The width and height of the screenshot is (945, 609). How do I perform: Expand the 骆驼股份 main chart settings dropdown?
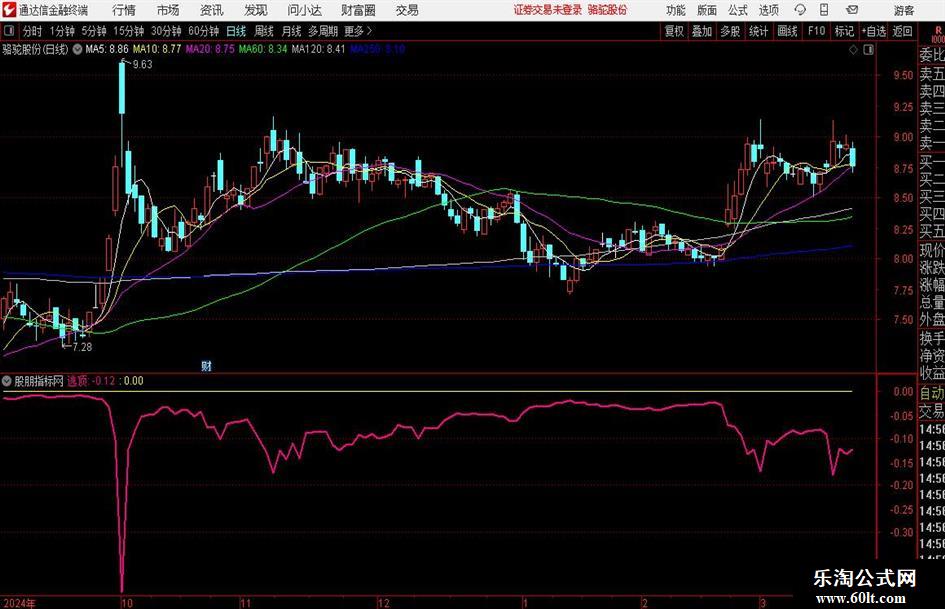77,49
